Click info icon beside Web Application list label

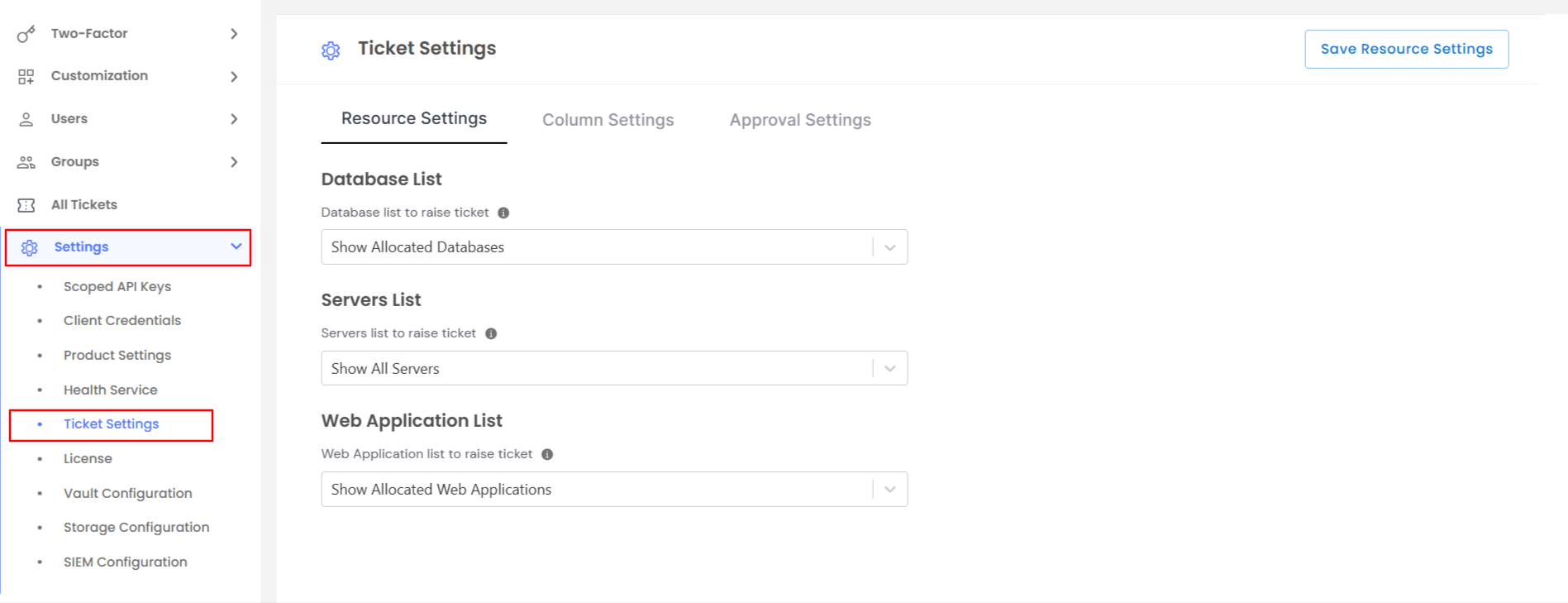[547, 454]
